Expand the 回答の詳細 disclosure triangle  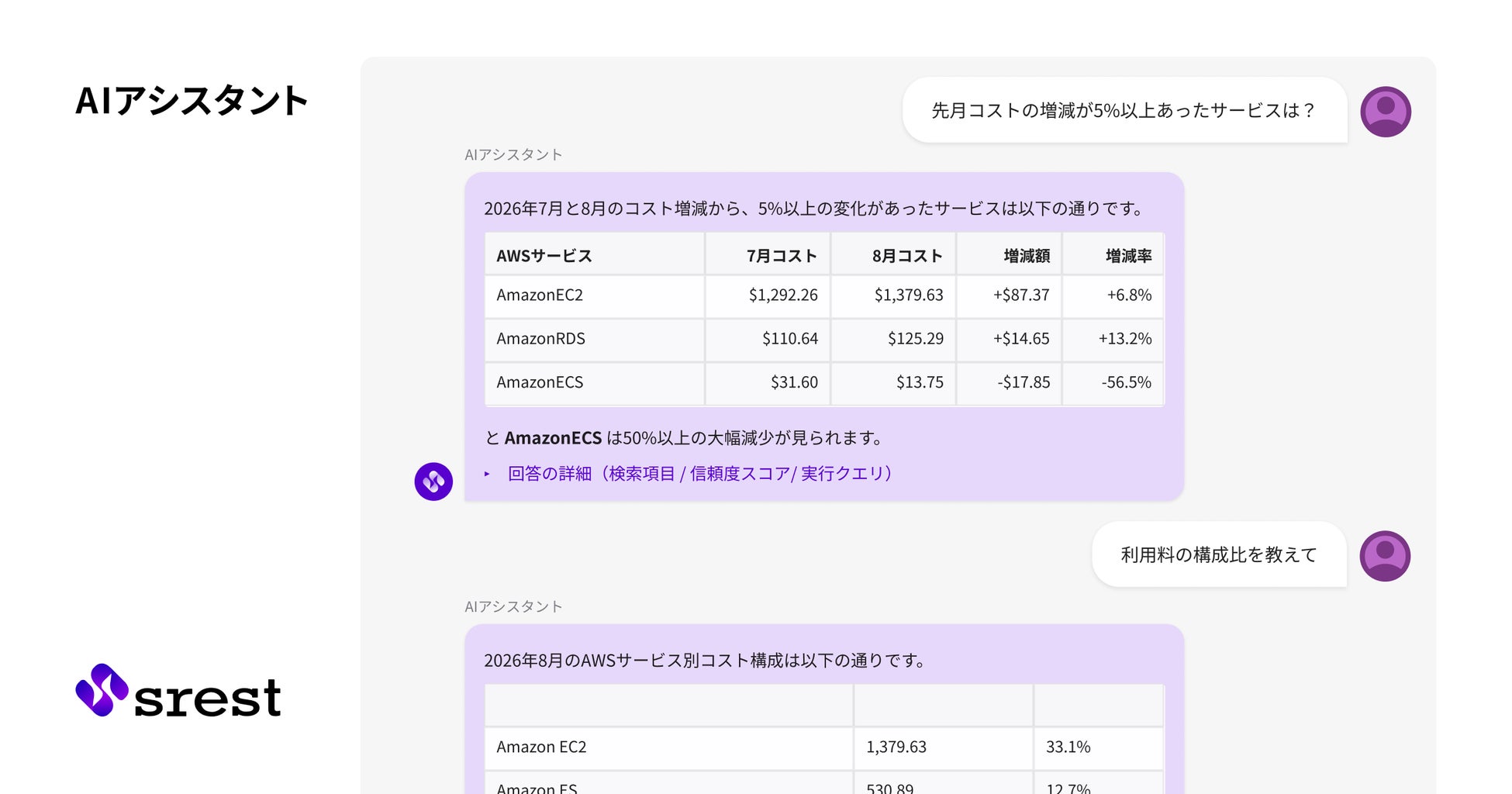pyautogui.click(x=487, y=474)
